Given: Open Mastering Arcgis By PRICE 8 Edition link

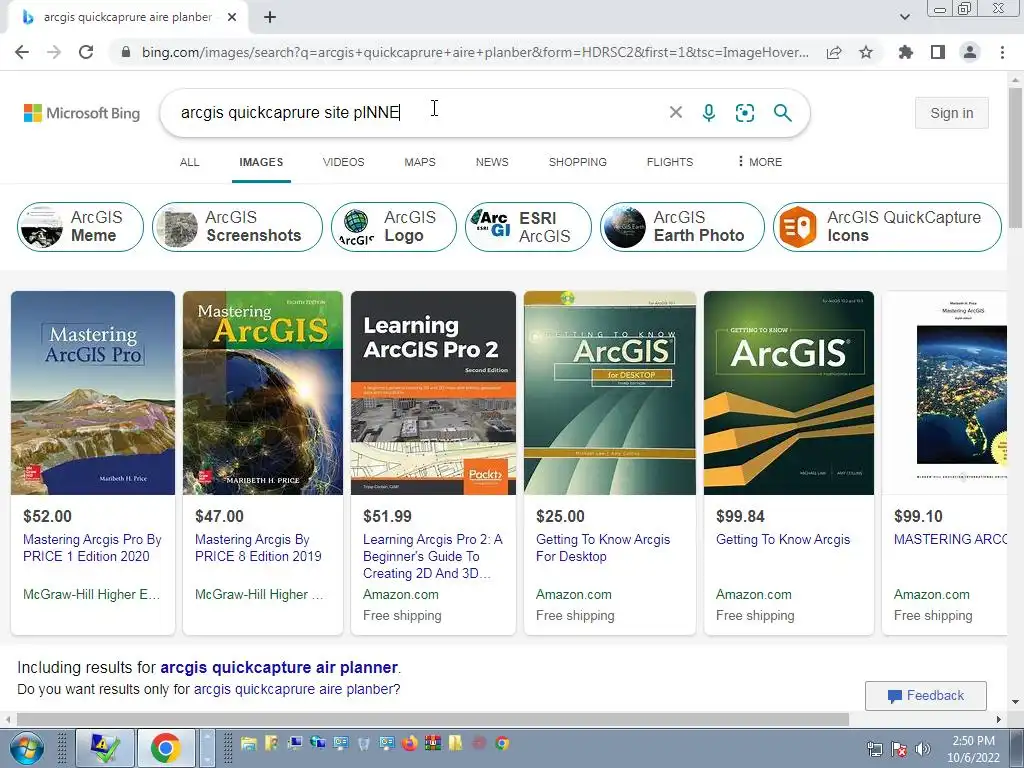Looking at the screenshot, I should [x=259, y=548].
